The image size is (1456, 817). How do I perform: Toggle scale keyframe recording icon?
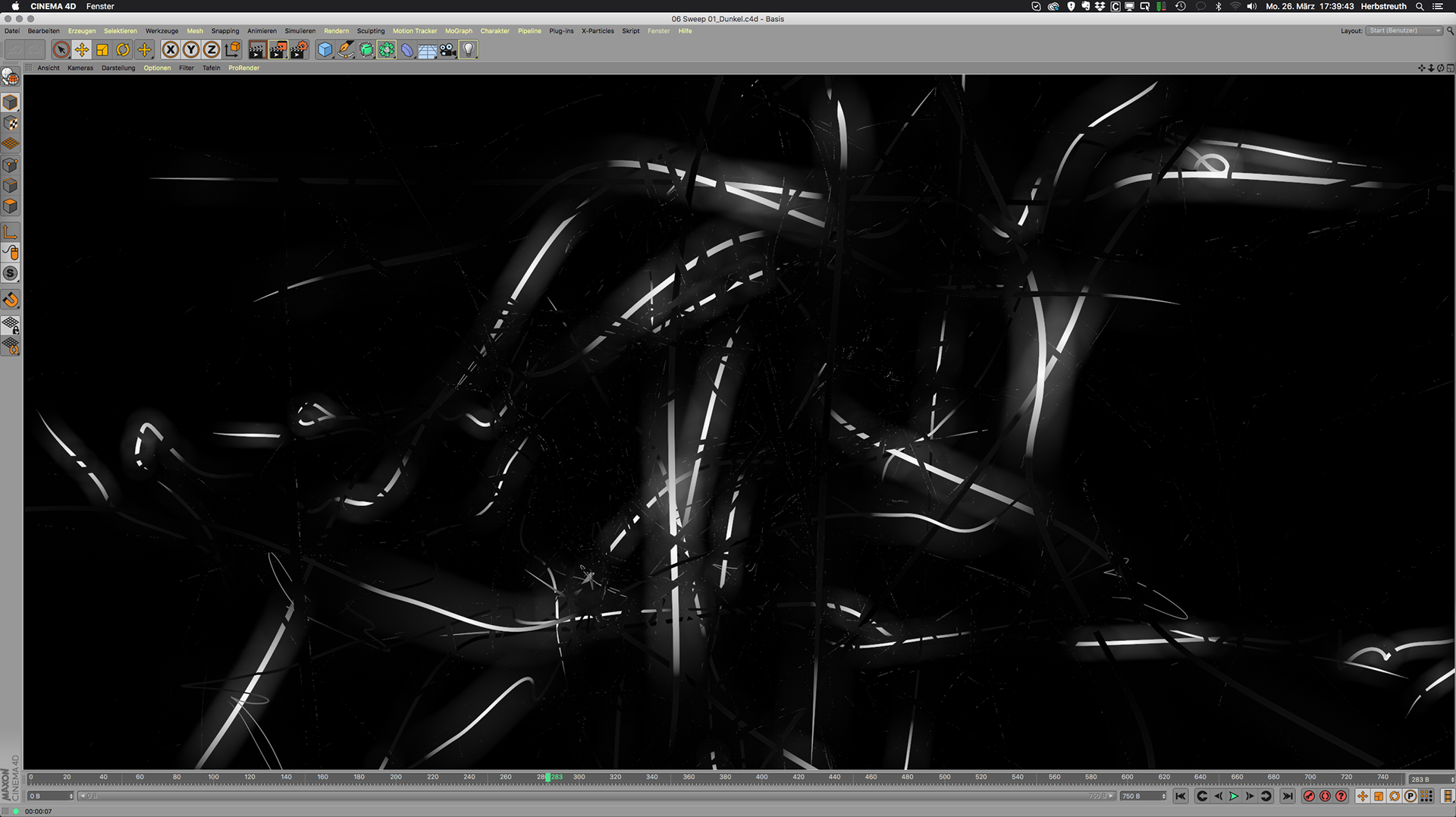pos(1379,796)
